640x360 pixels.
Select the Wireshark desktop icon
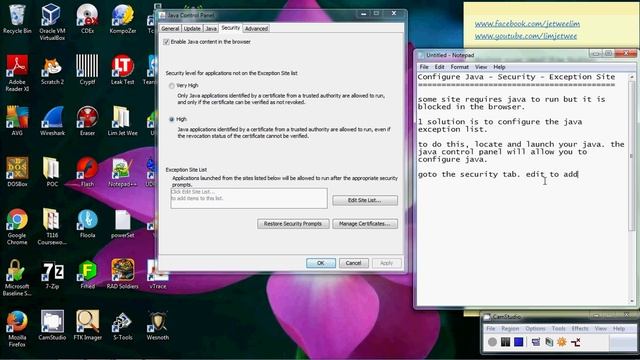[x=52, y=121]
